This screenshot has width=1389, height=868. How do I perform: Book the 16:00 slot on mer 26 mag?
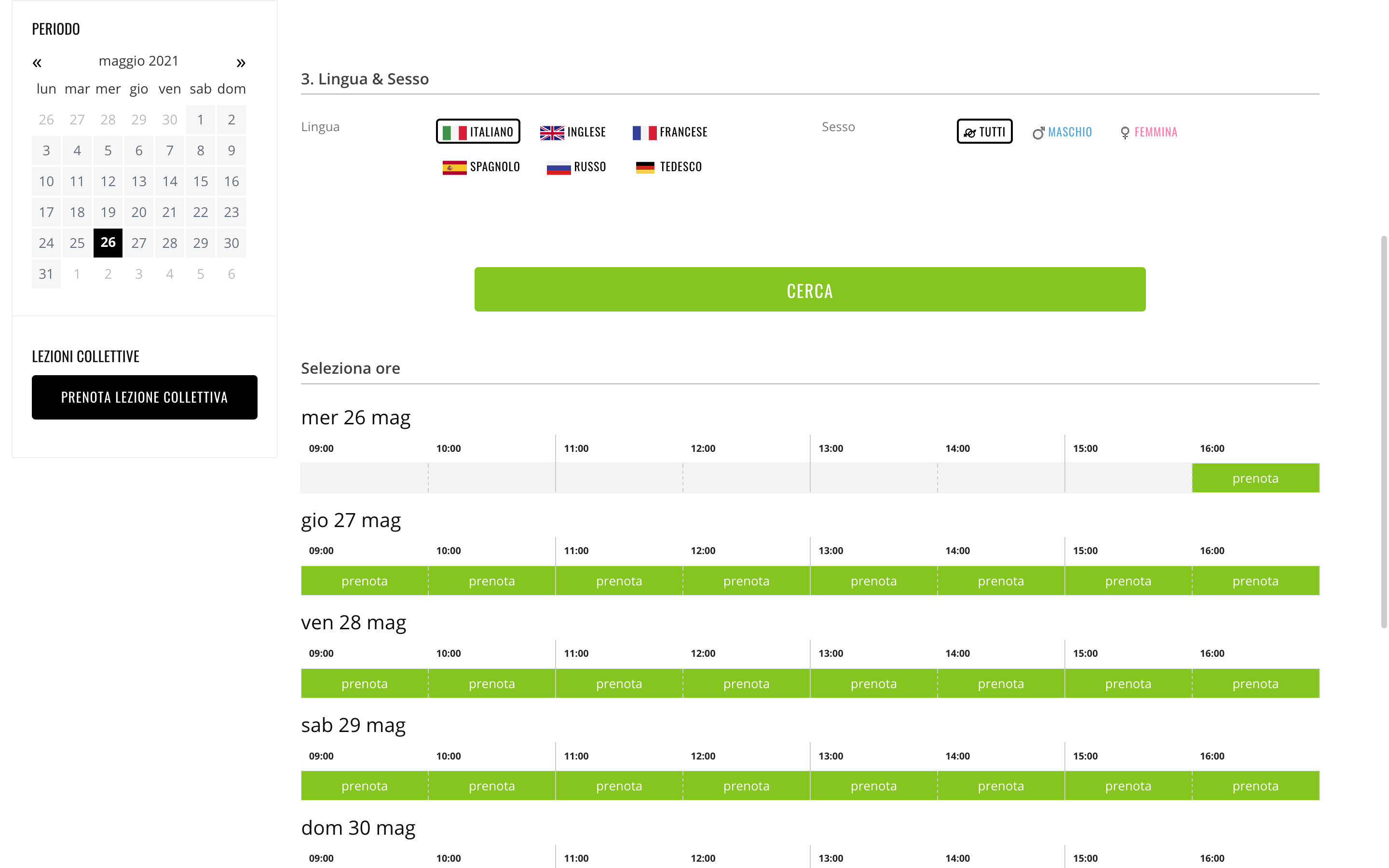(x=1255, y=478)
